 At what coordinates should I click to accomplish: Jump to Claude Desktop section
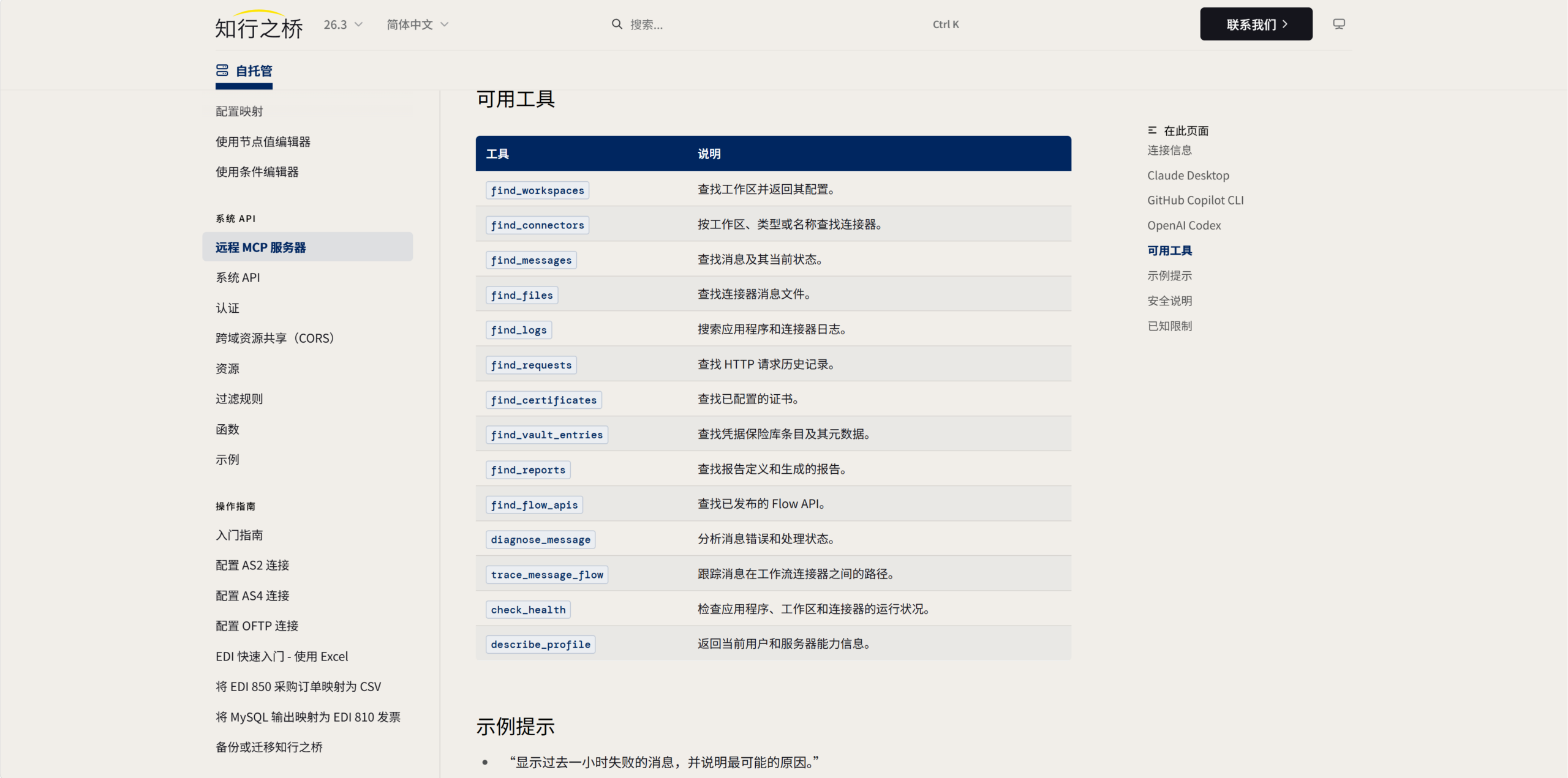[1188, 175]
